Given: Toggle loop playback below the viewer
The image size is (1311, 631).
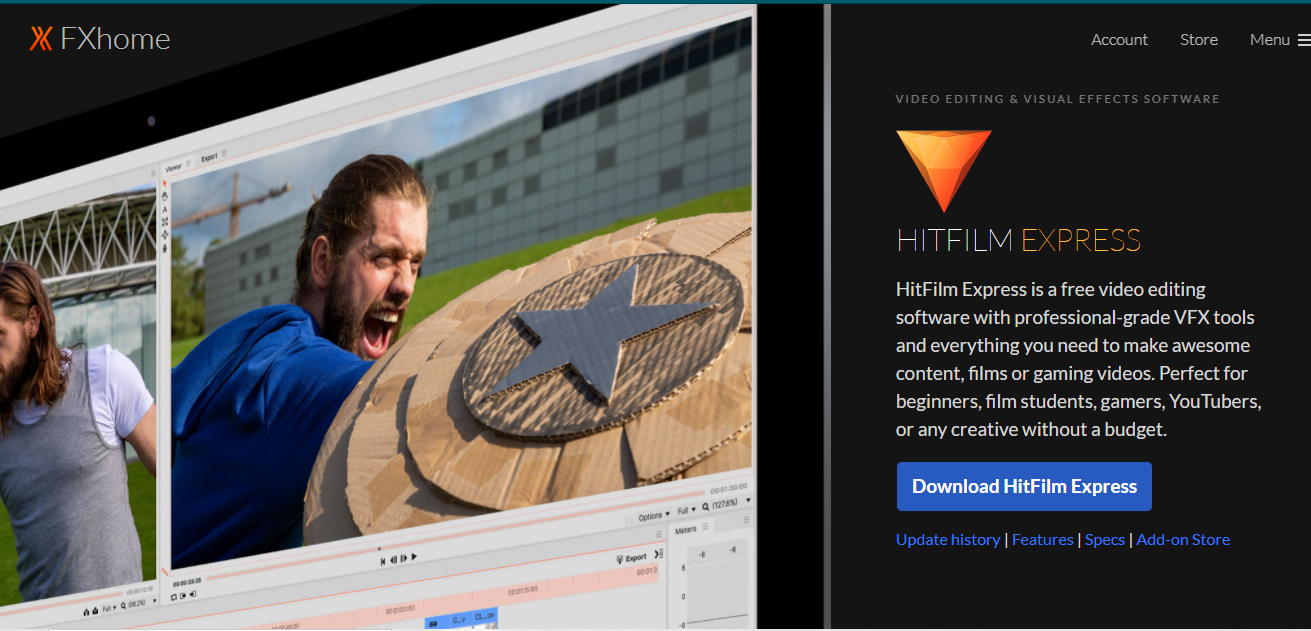Looking at the screenshot, I should pos(174,595).
